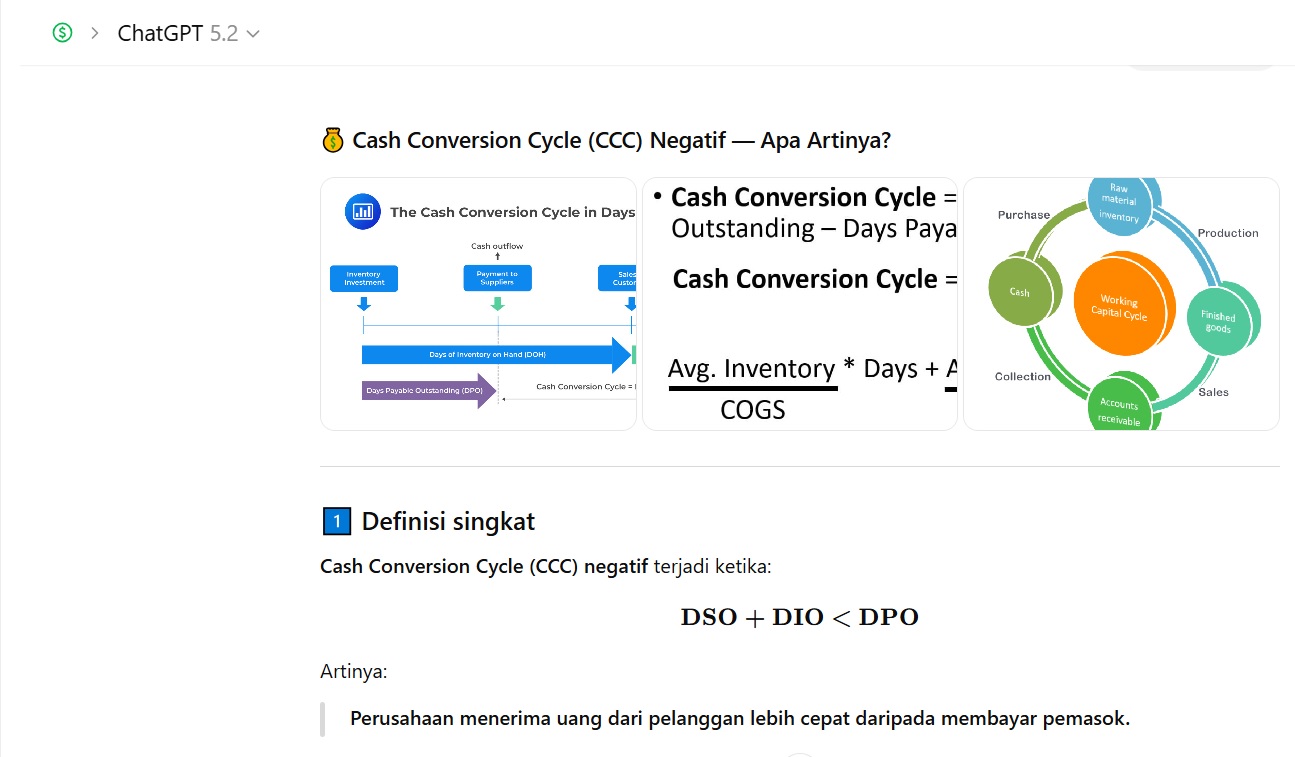Viewport: 1295px width, 757px height.
Task: Click the green Cash circle in diagram
Action: point(1020,292)
